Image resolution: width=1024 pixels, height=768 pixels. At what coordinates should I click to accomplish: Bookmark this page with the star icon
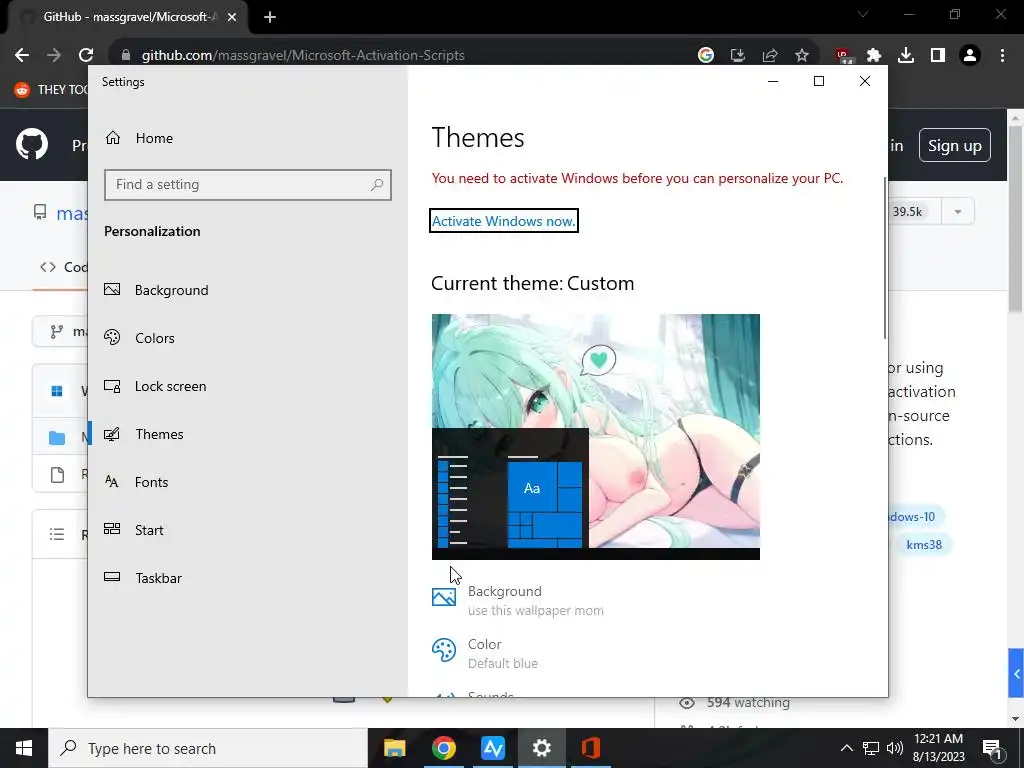802,56
